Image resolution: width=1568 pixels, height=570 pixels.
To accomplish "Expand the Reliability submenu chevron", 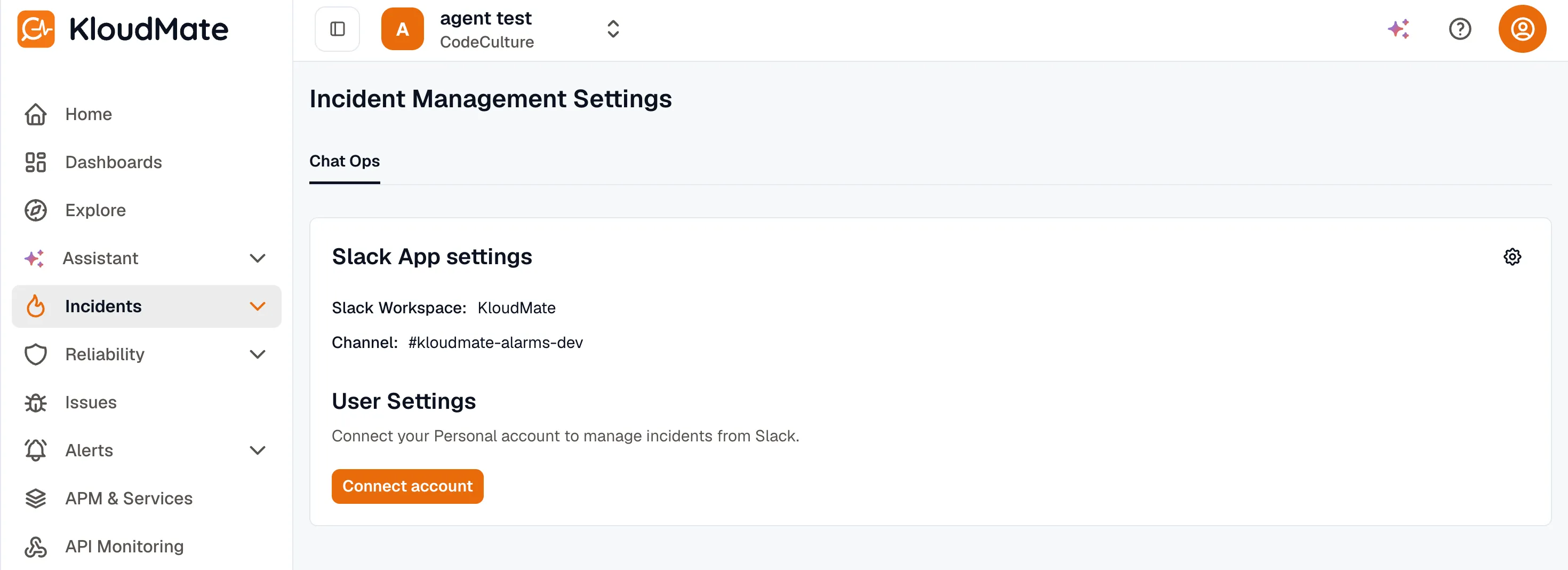I will pos(258,354).
